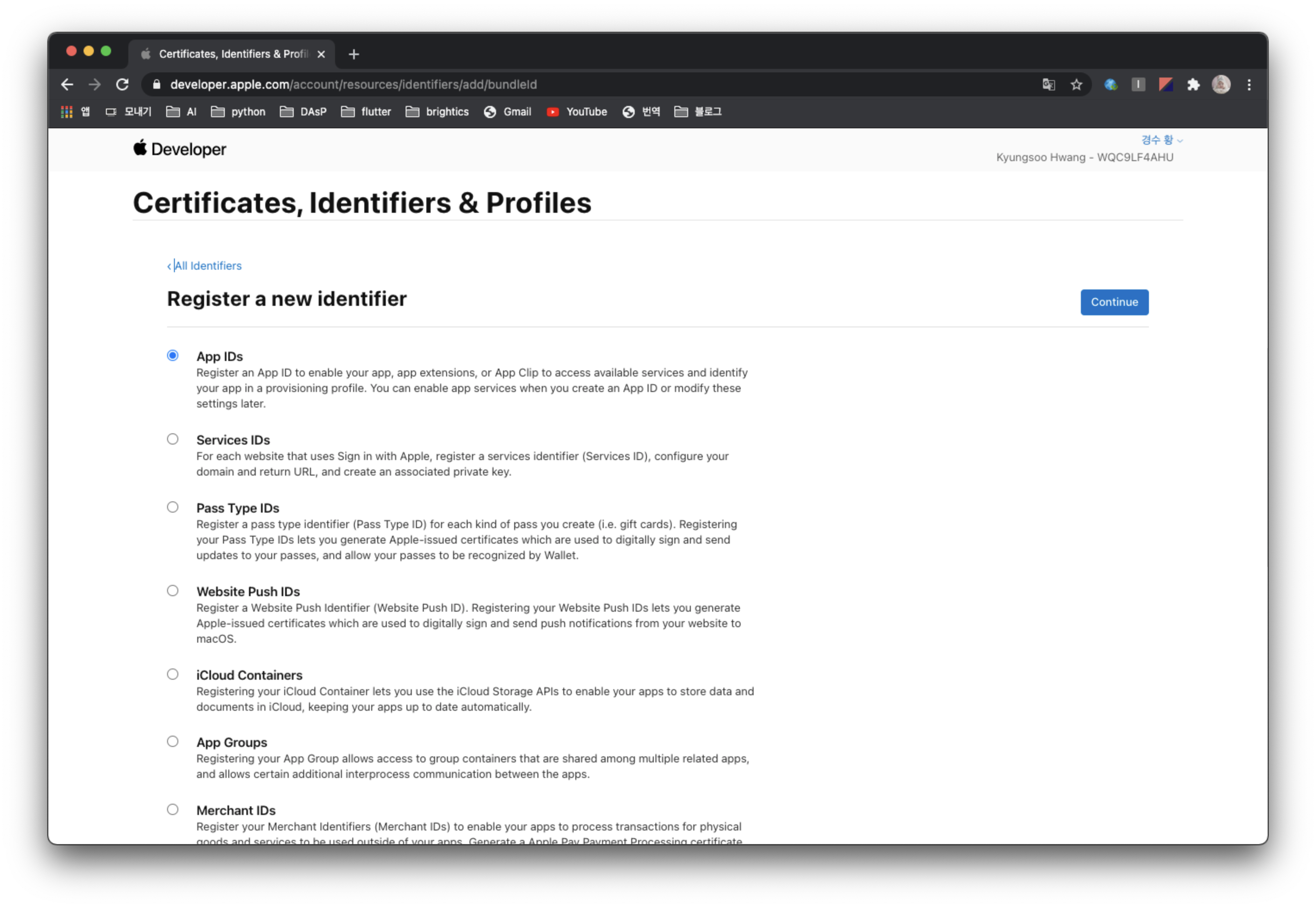
Task: Click the Chrome profile avatar
Action: (x=1220, y=85)
